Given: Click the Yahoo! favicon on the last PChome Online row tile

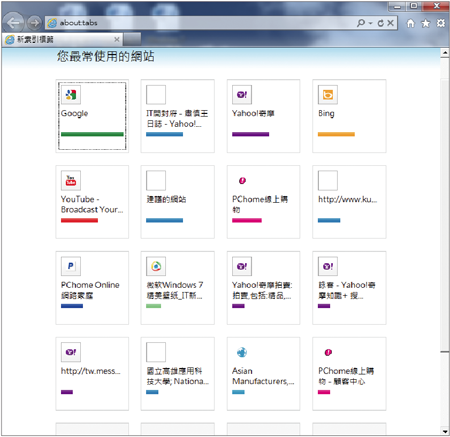Looking at the screenshot, I should pos(328,266).
